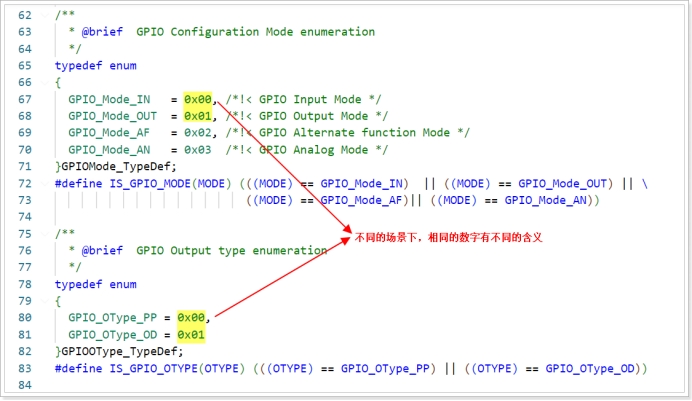This screenshot has height=401, width=692.
Task: Click the GPIOMode_TypeDef type name
Action: coord(115,167)
